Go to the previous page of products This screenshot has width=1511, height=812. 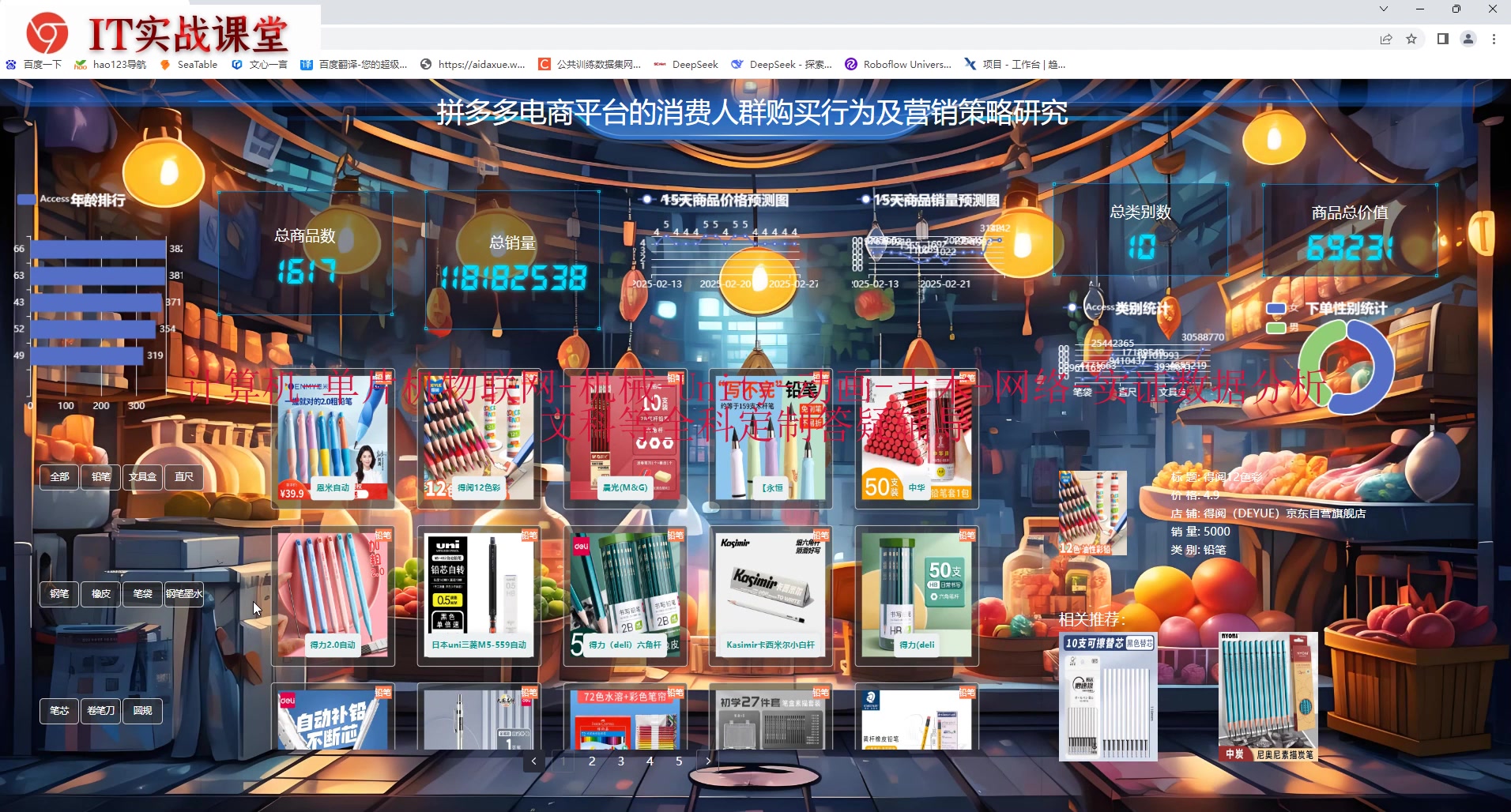[x=533, y=761]
